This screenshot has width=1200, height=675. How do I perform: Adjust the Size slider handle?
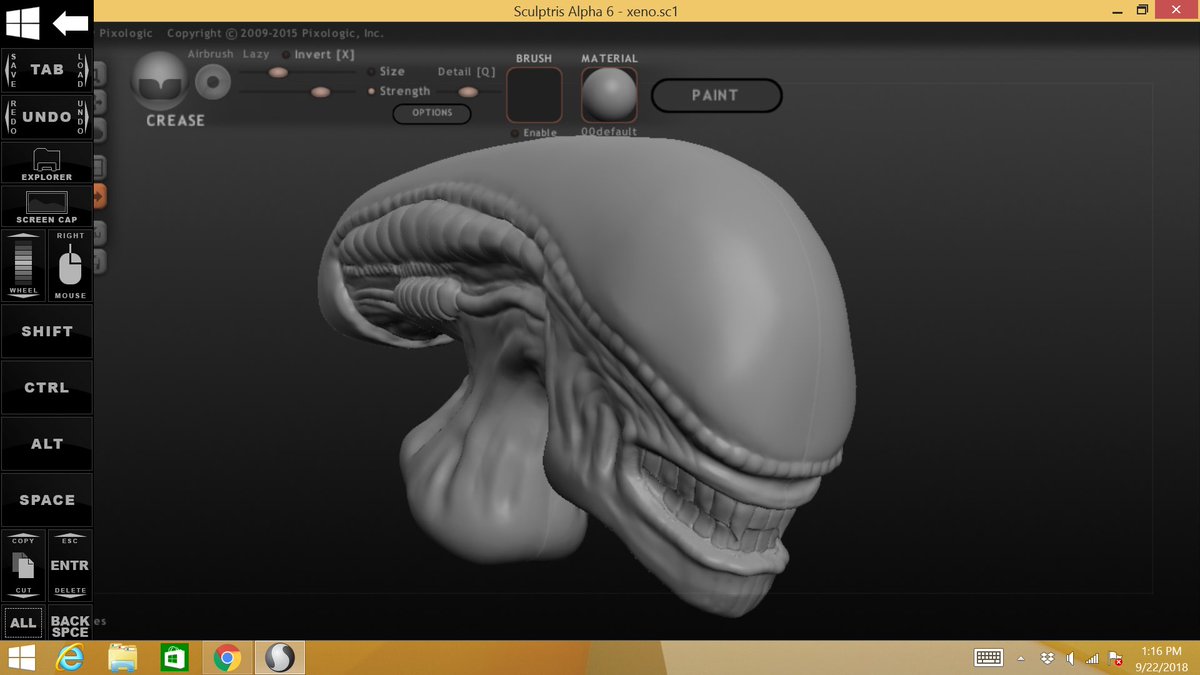coord(278,72)
